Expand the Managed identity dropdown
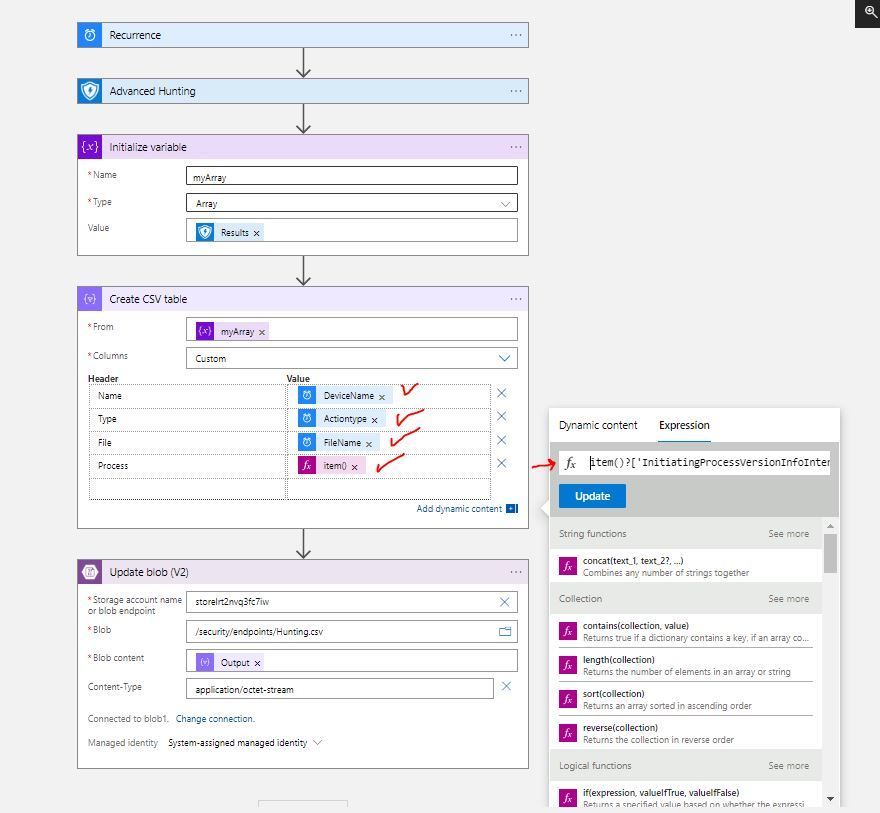This screenshot has height=813, width=880. [x=318, y=742]
